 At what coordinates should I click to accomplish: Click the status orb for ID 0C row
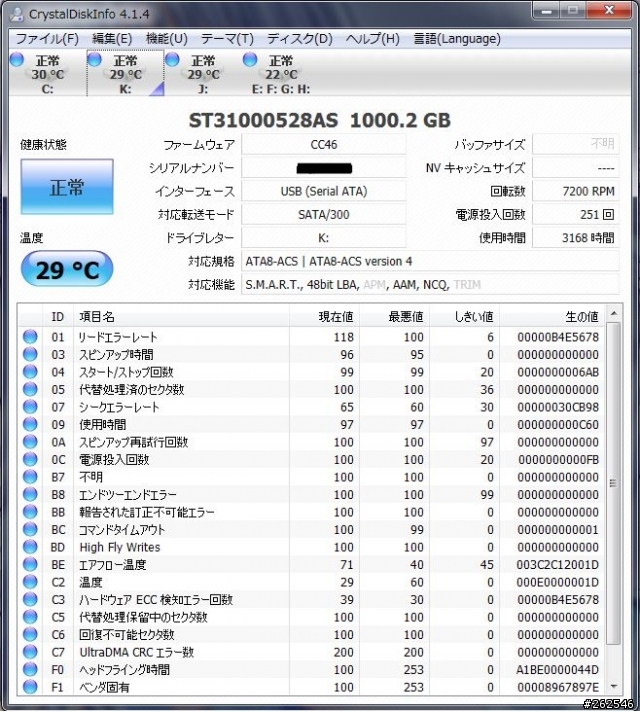[30, 459]
